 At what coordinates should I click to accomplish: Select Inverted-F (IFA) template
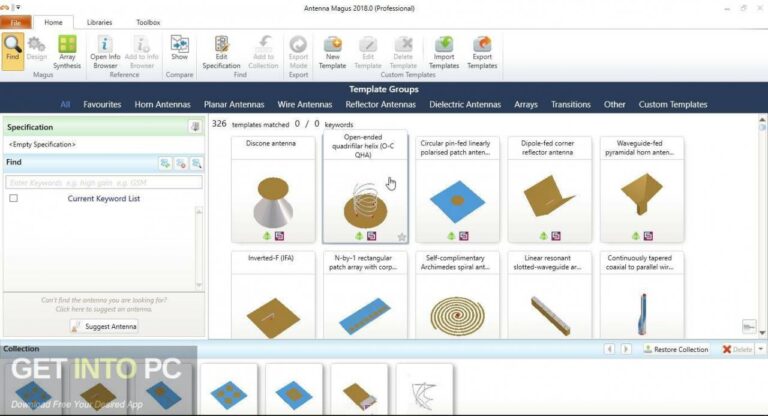273,295
